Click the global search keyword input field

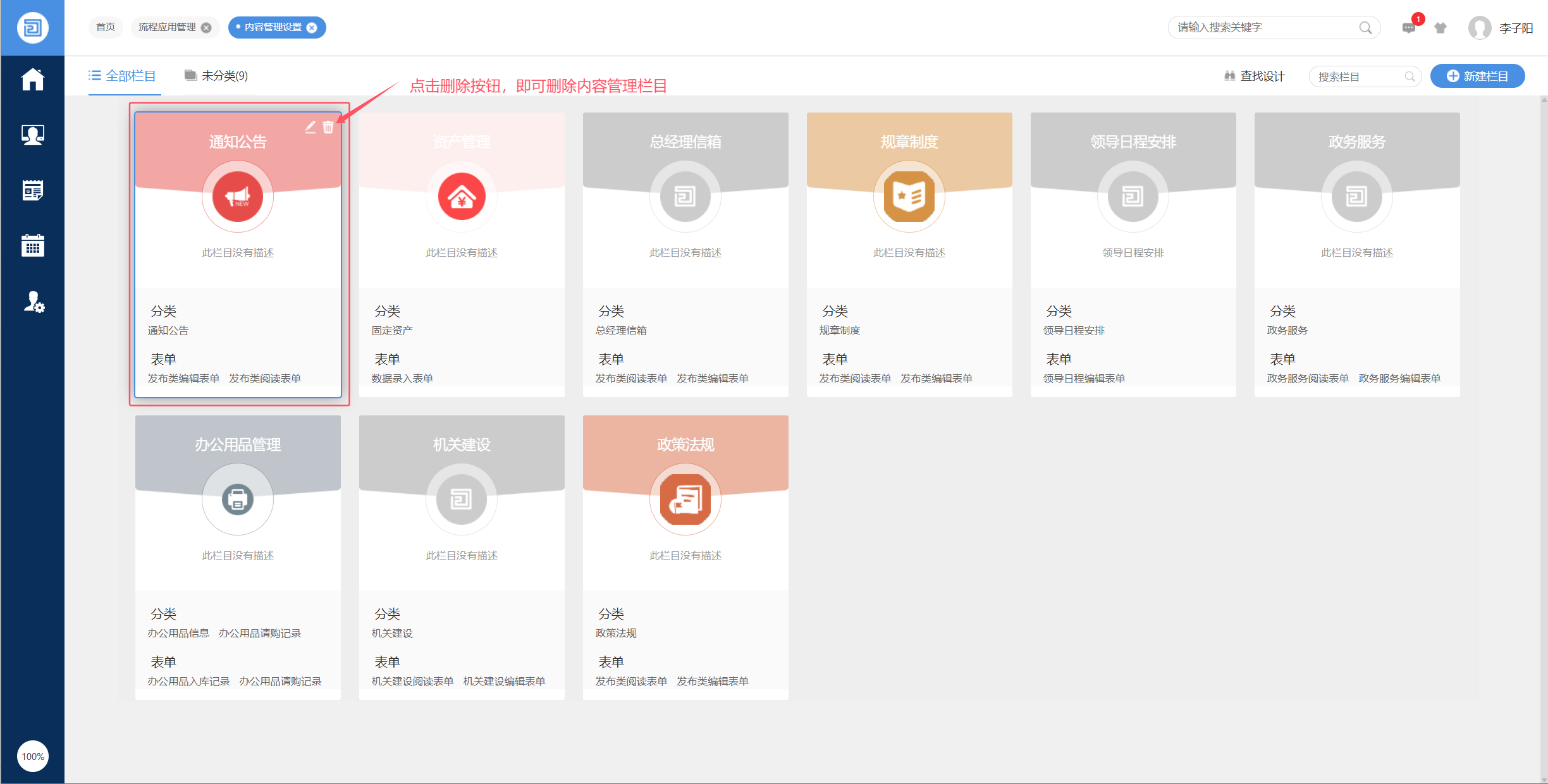tap(1263, 28)
